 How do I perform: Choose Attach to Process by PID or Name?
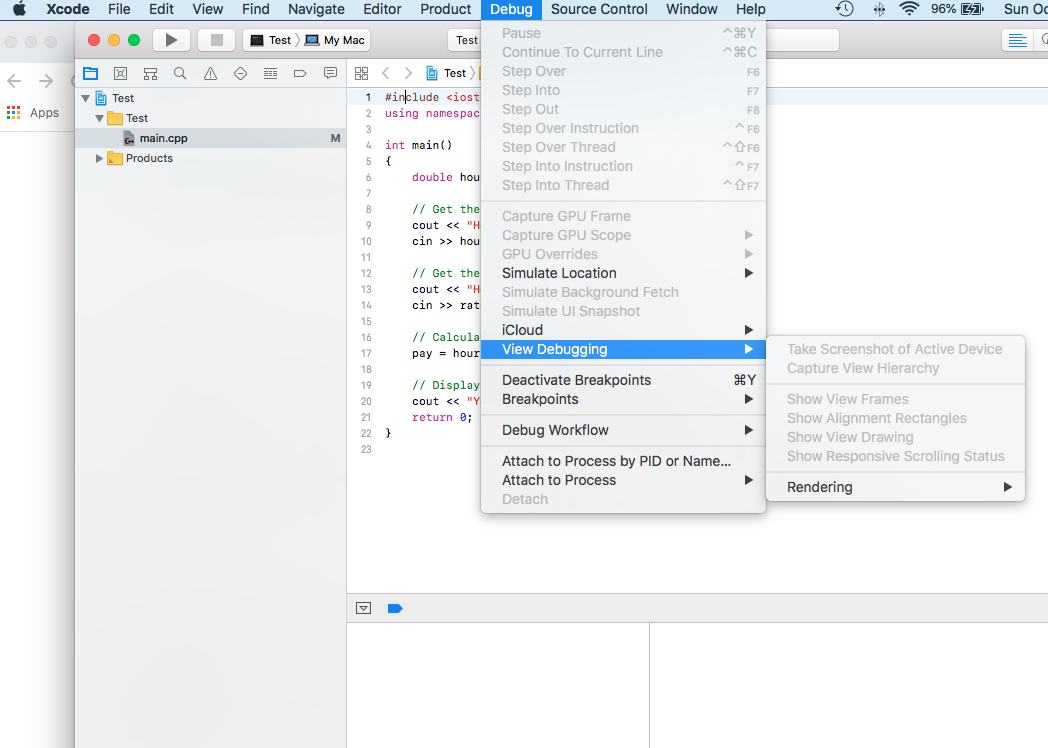pos(623,461)
